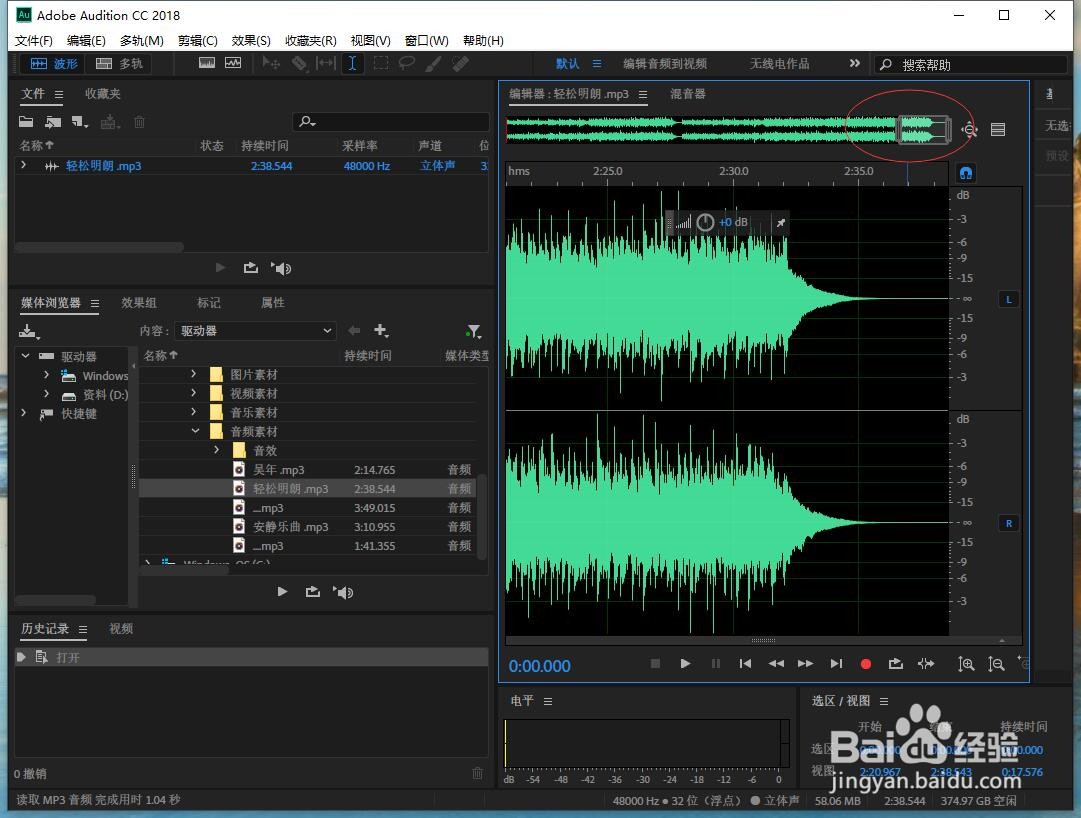Select the Razor tool
Screen dimensions: 1081x818
(x=299, y=63)
